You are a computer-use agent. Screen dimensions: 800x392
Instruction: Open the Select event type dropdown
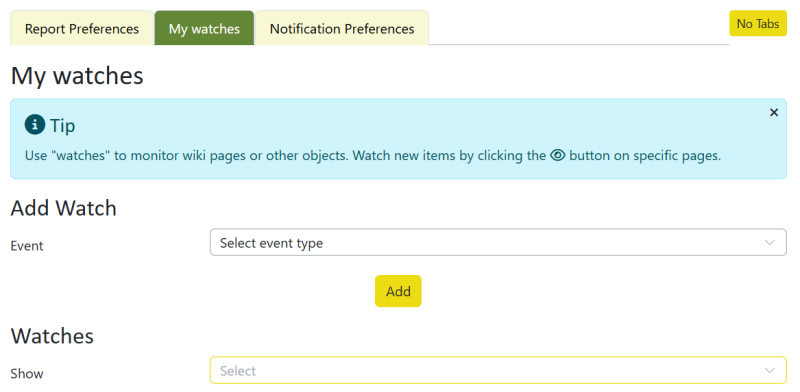tap(498, 242)
